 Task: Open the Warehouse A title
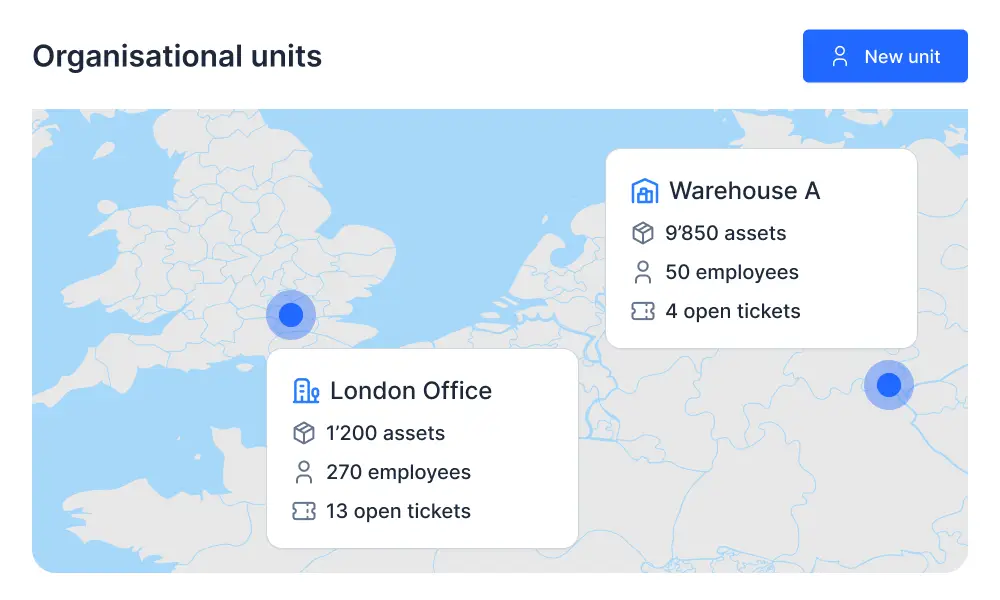click(x=744, y=191)
